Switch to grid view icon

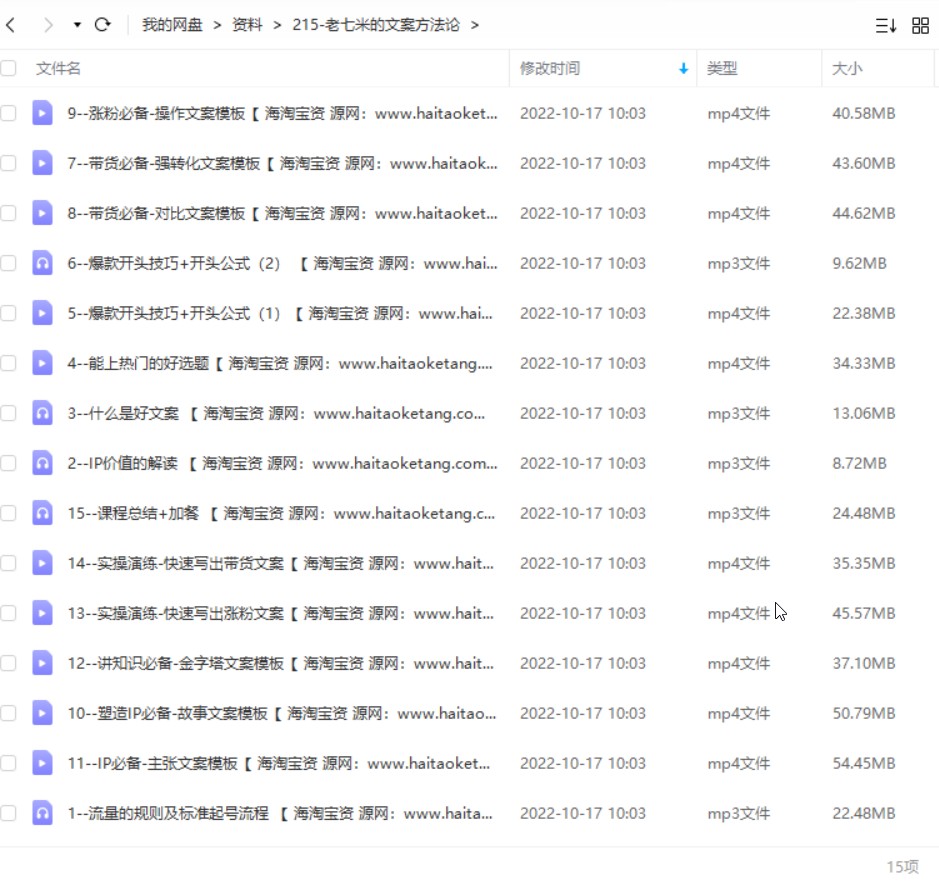pos(920,25)
